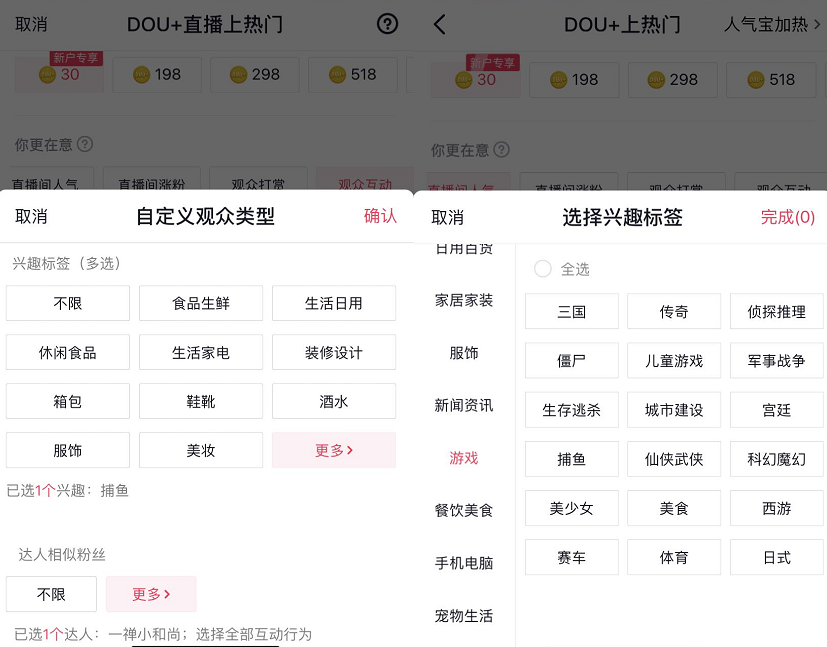This screenshot has height=647, width=827.
Task: Open the 宠物生活 category
Action: 464,615
